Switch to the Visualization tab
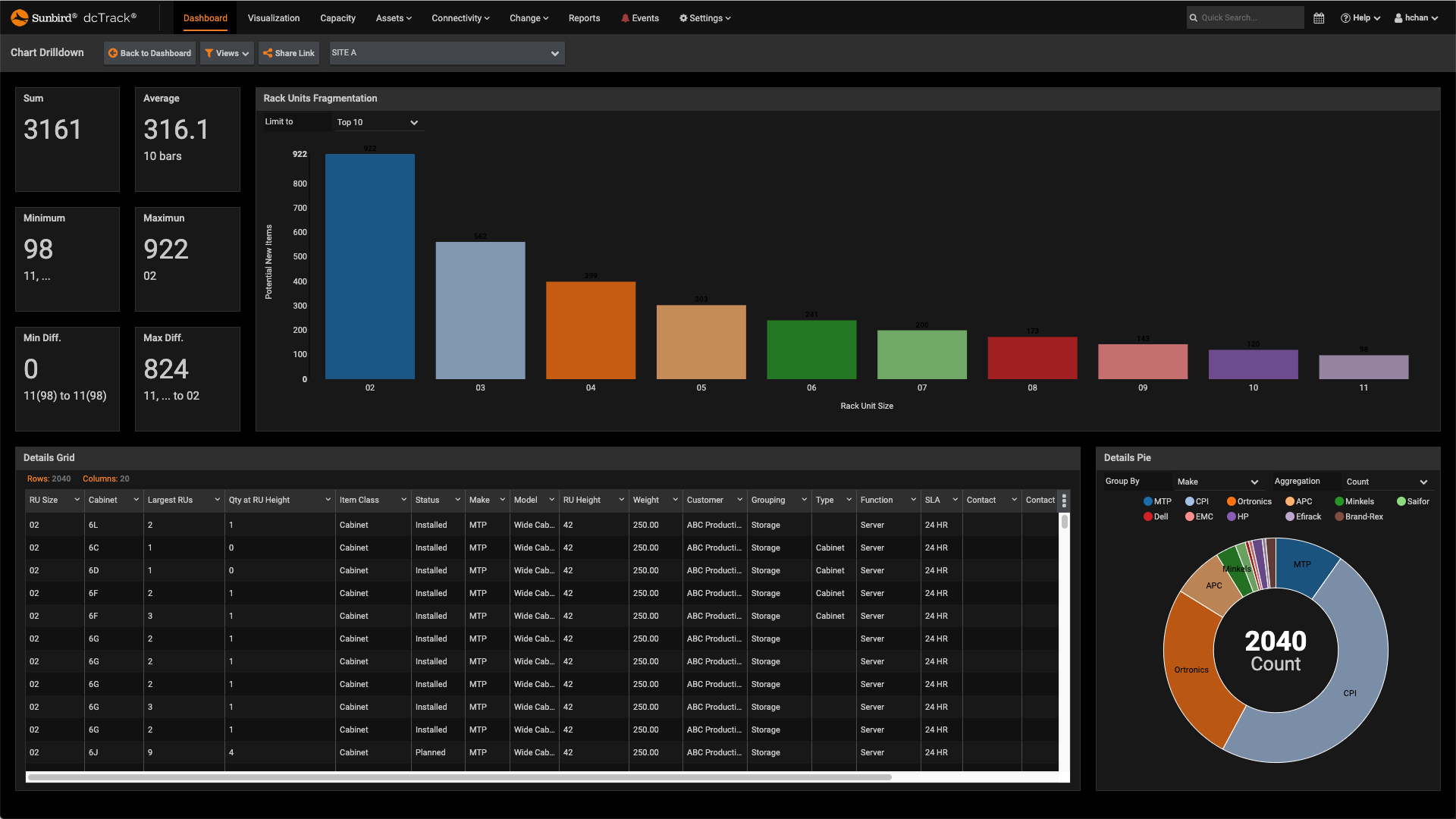1456x819 pixels. coord(273,17)
